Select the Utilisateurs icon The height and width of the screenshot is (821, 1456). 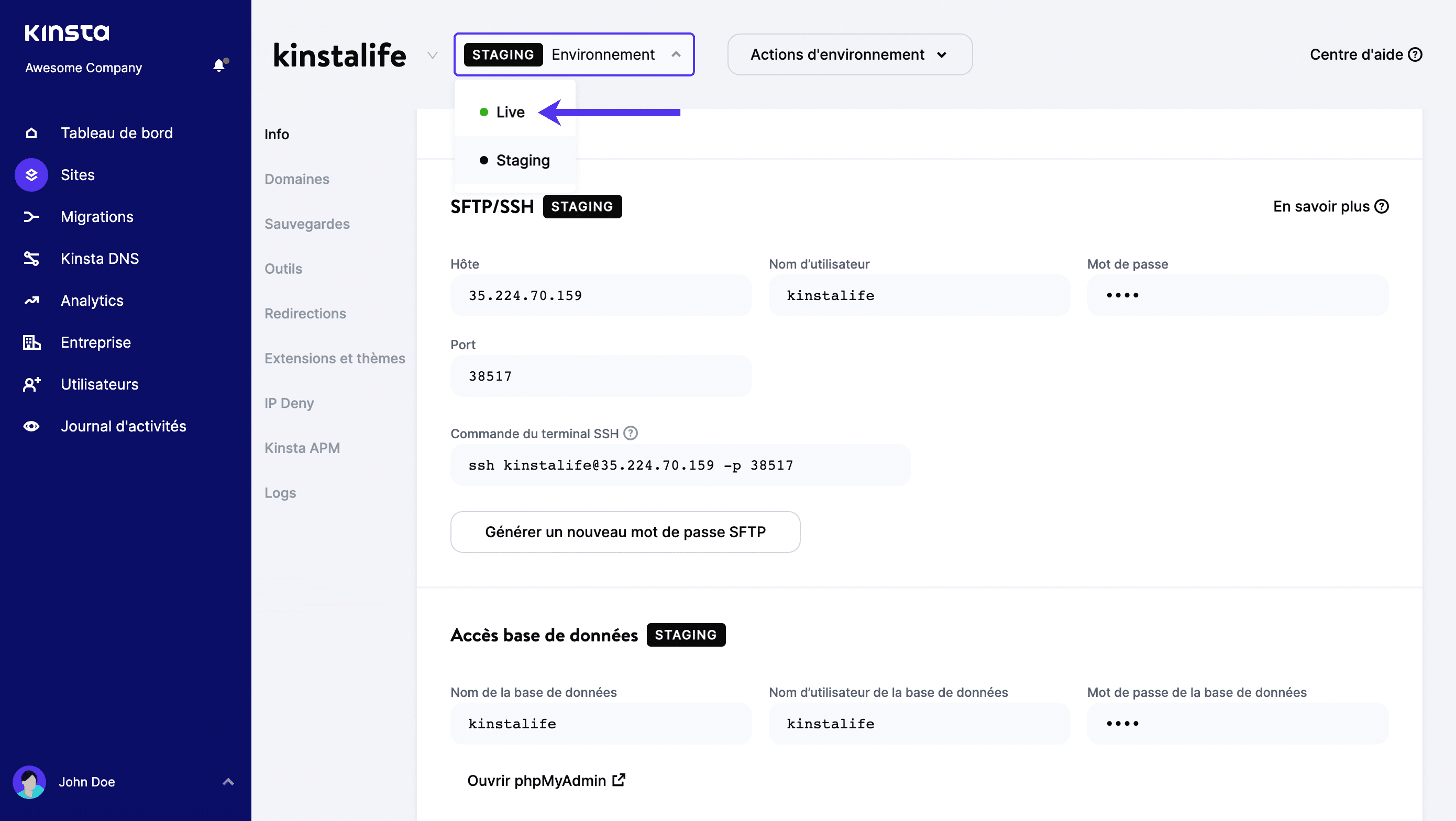coord(31,384)
